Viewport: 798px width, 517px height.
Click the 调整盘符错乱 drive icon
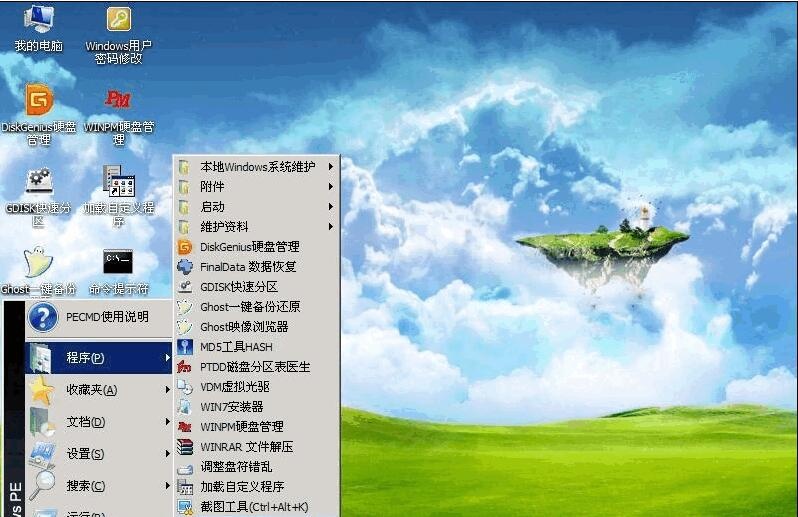[185, 468]
